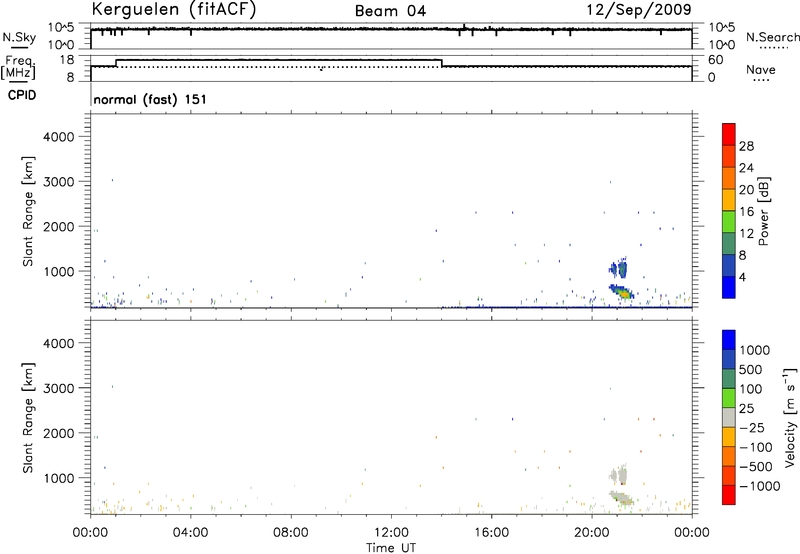The height and width of the screenshot is (554, 800).
Task: Click the 'Freq. [MHz]' label
Action: tap(18, 67)
